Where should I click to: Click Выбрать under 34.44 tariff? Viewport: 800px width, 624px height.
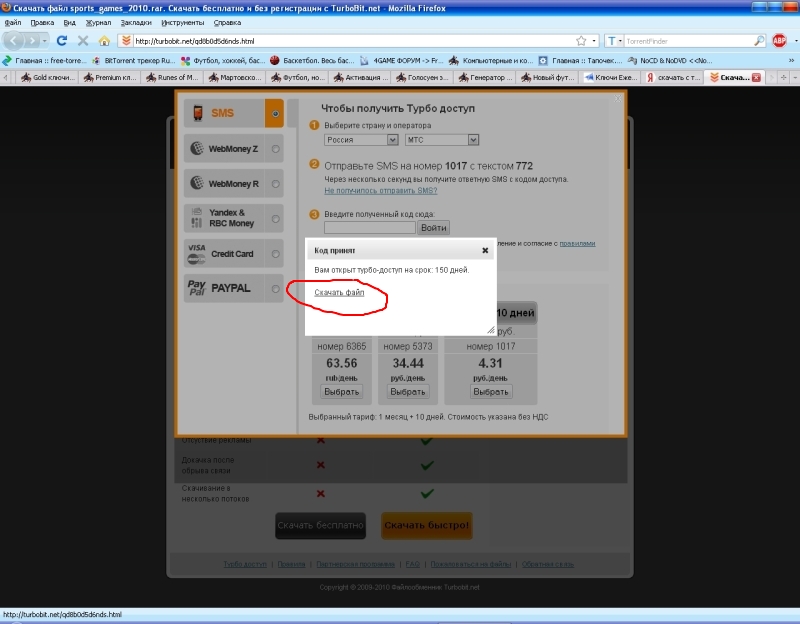click(x=408, y=392)
